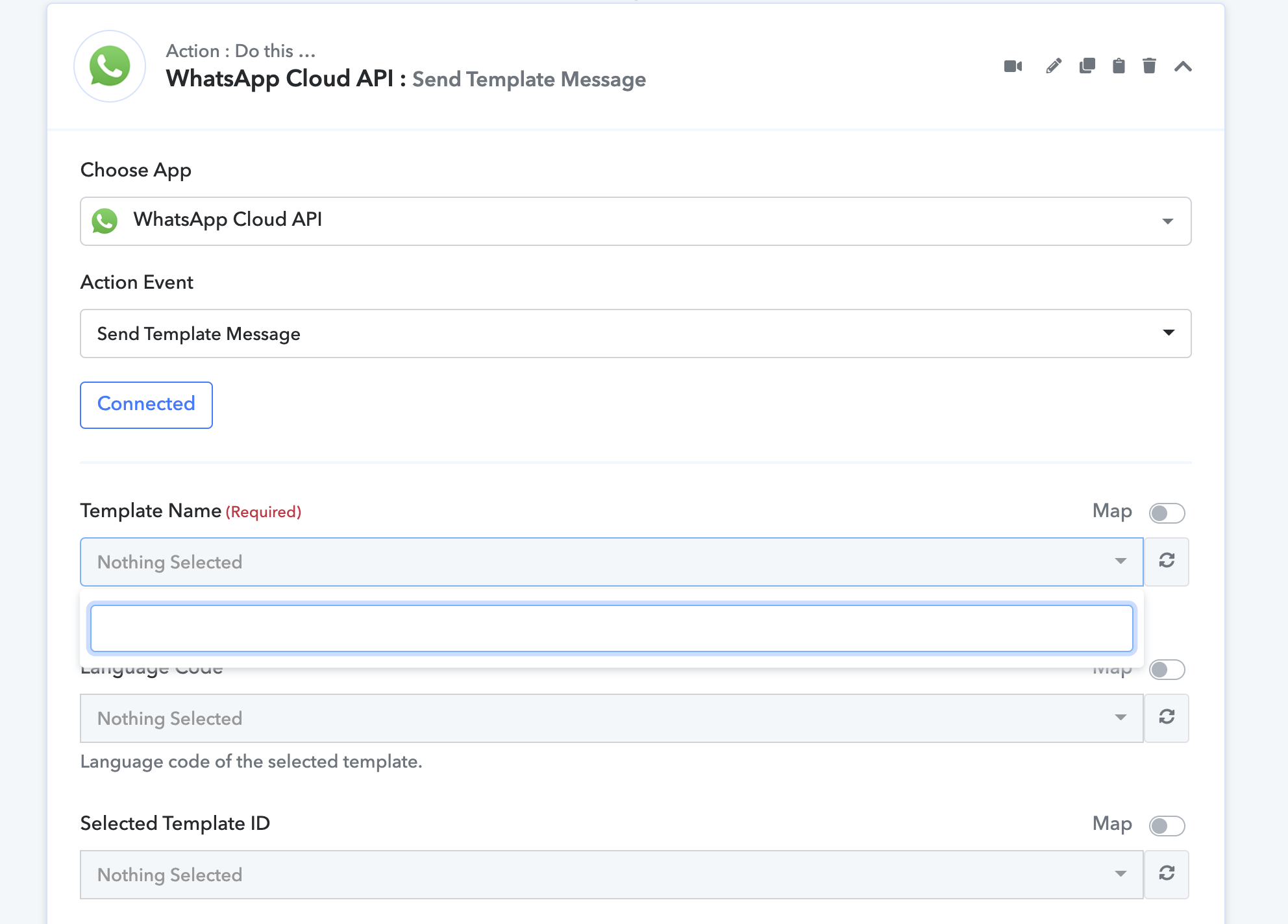Click the pencil edit icon
Screen dimensions: 1288x924
point(1054,66)
